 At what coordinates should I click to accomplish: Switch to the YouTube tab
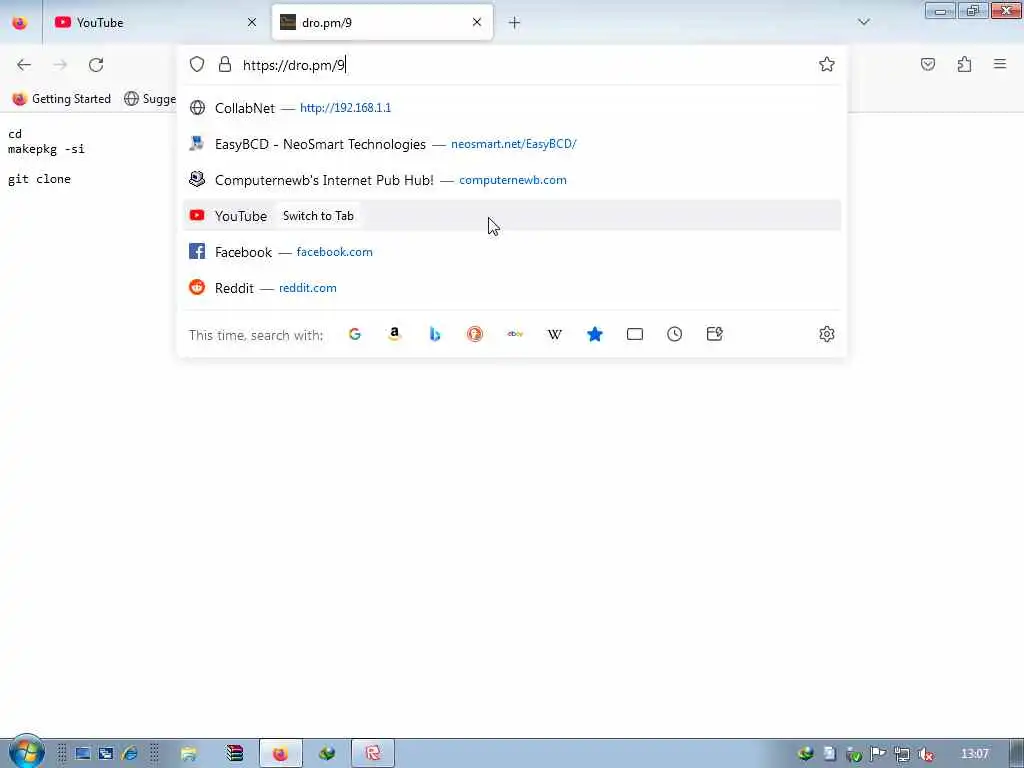tap(155, 22)
